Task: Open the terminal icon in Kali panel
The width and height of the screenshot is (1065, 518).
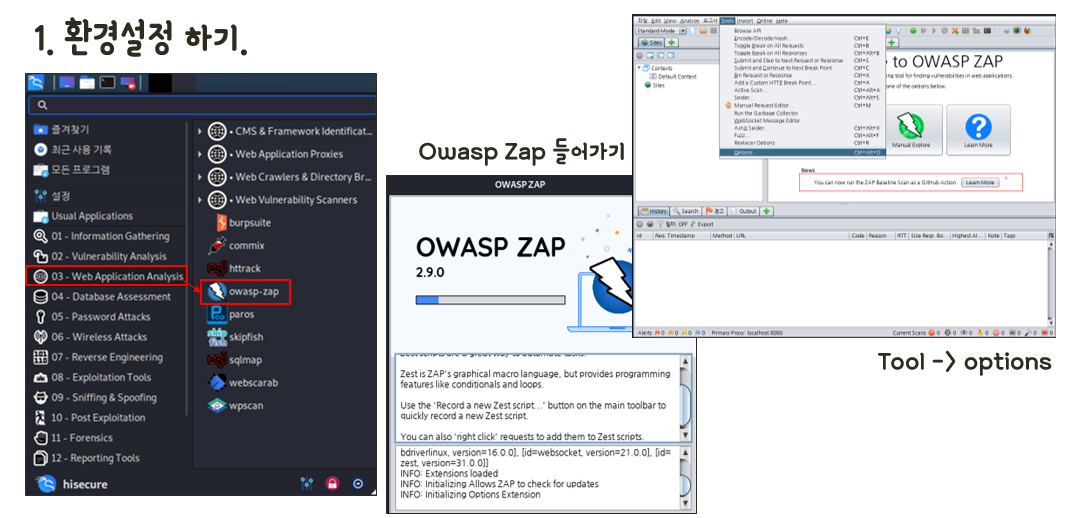Action: [x=107, y=83]
